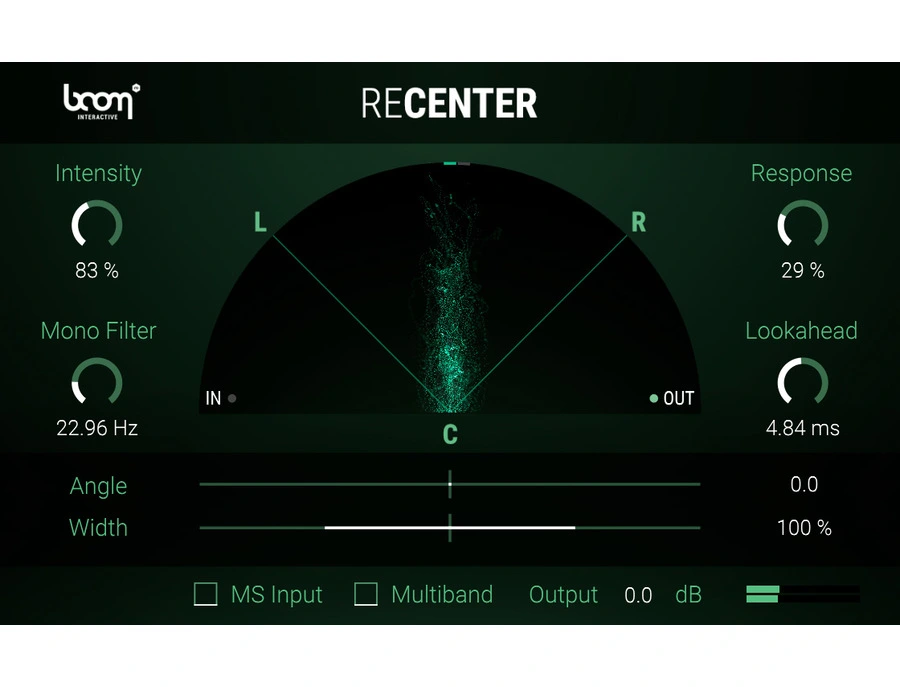The image size is (900, 687).
Task: Click the Multiband label text
Action: 442,595
